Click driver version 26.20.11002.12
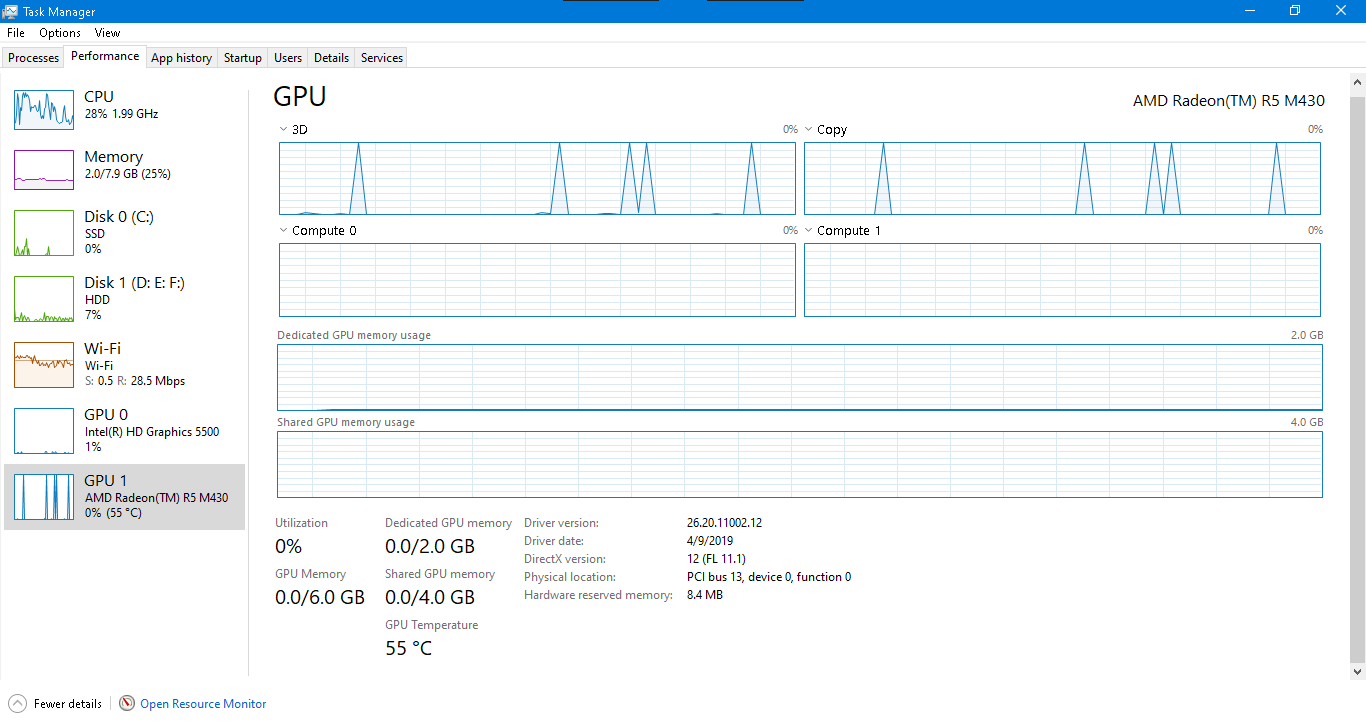This screenshot has height=728, width=1366. [724, 523]
